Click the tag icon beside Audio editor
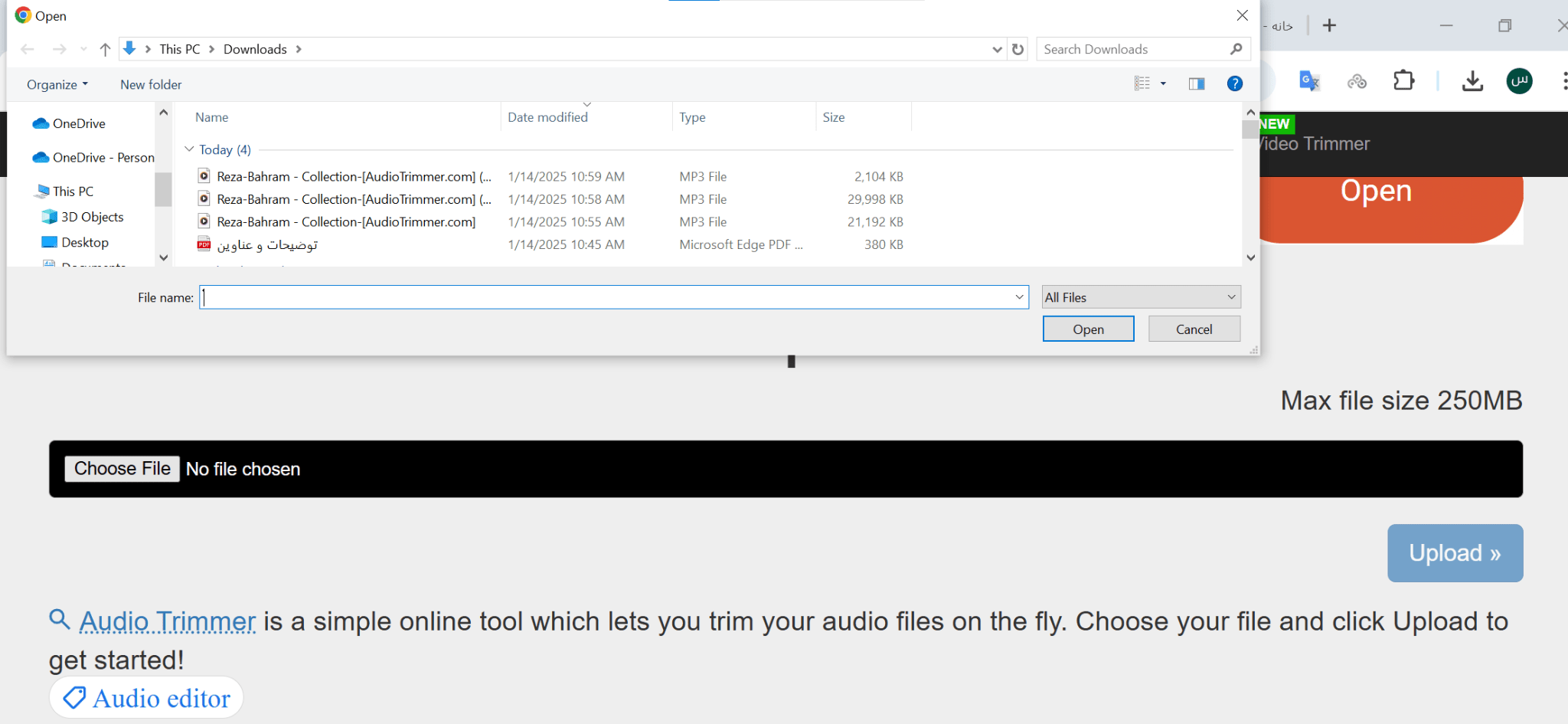Viewport: 1568px width, 724px height. [73, 697]
